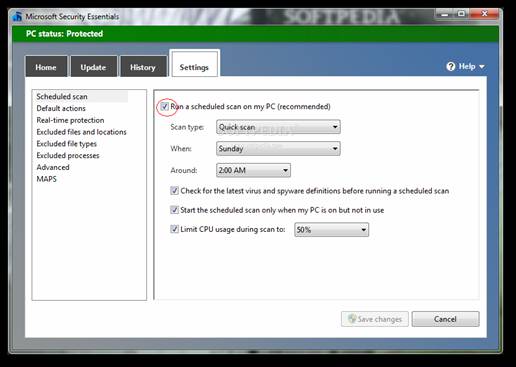The width and height of the screenshot is (516, 367).
Task: Disable Limit CPU usage checkbox
Action: point(174,229)
